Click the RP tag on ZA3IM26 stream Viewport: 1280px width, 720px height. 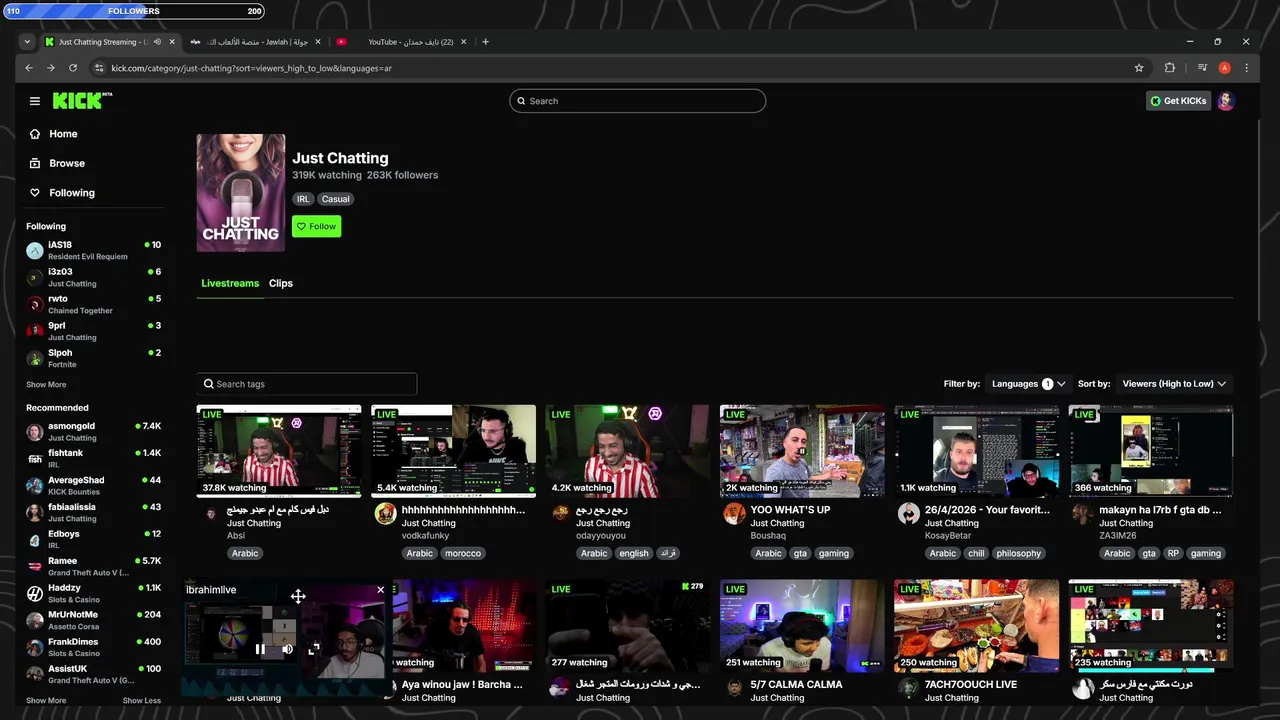click(1173, 553)
